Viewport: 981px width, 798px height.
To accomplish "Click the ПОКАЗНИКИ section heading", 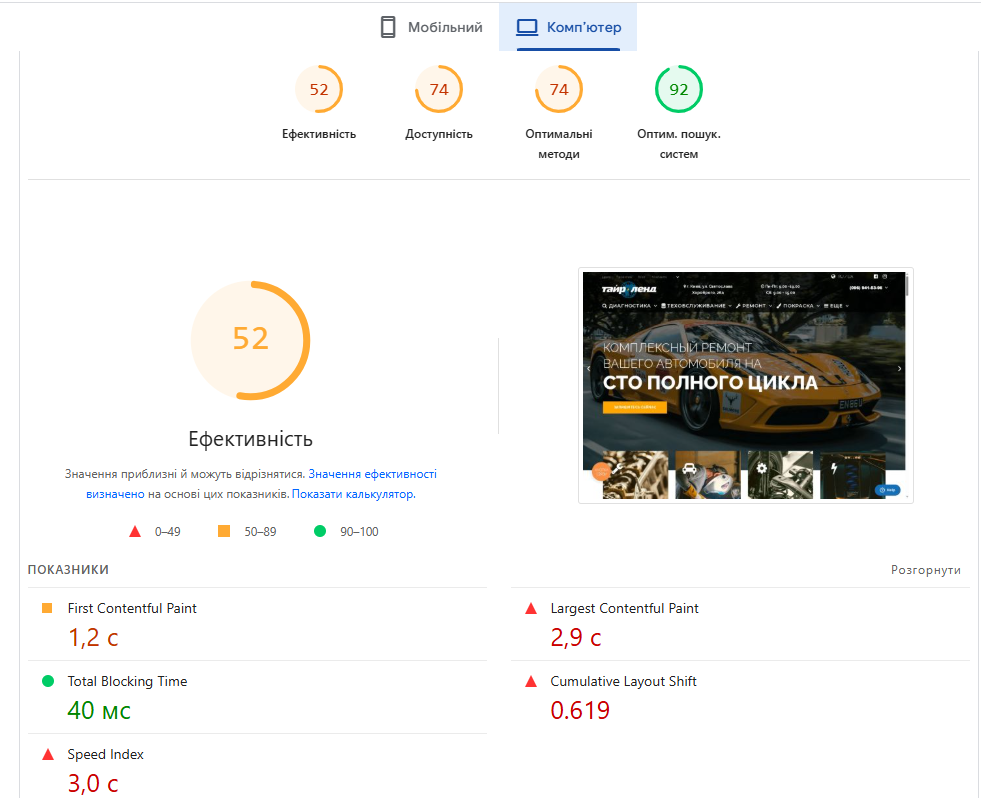I will [x=68, y=570].
